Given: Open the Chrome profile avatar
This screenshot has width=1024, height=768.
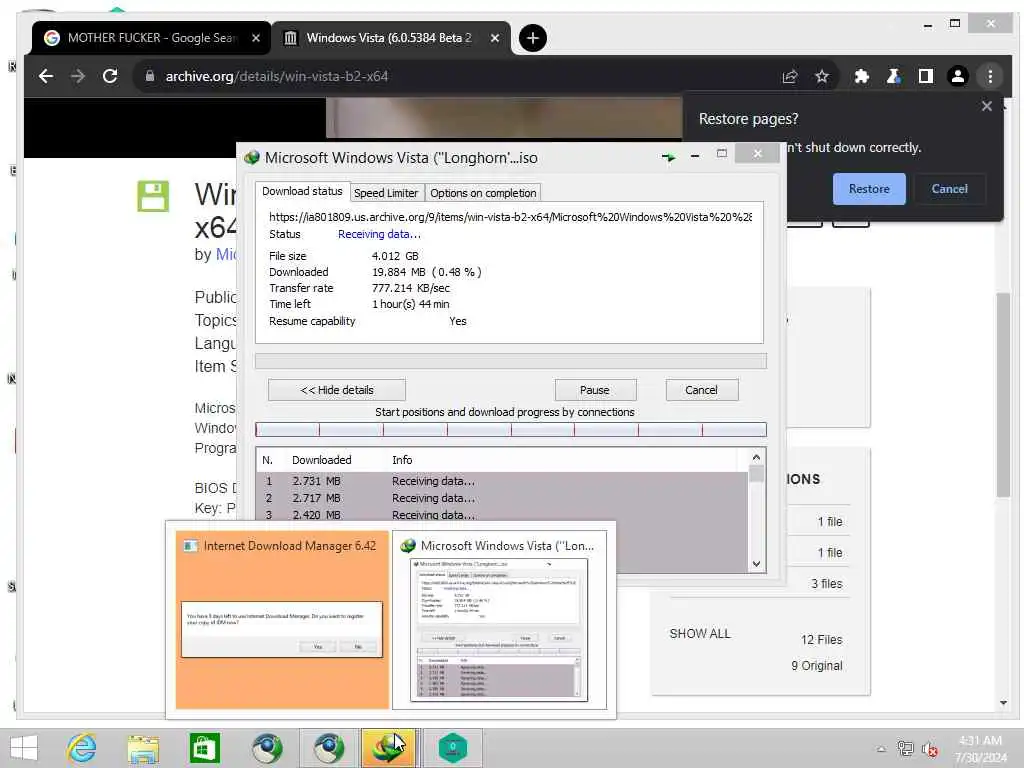Looking at the screenshot, I should pos(957,76).
